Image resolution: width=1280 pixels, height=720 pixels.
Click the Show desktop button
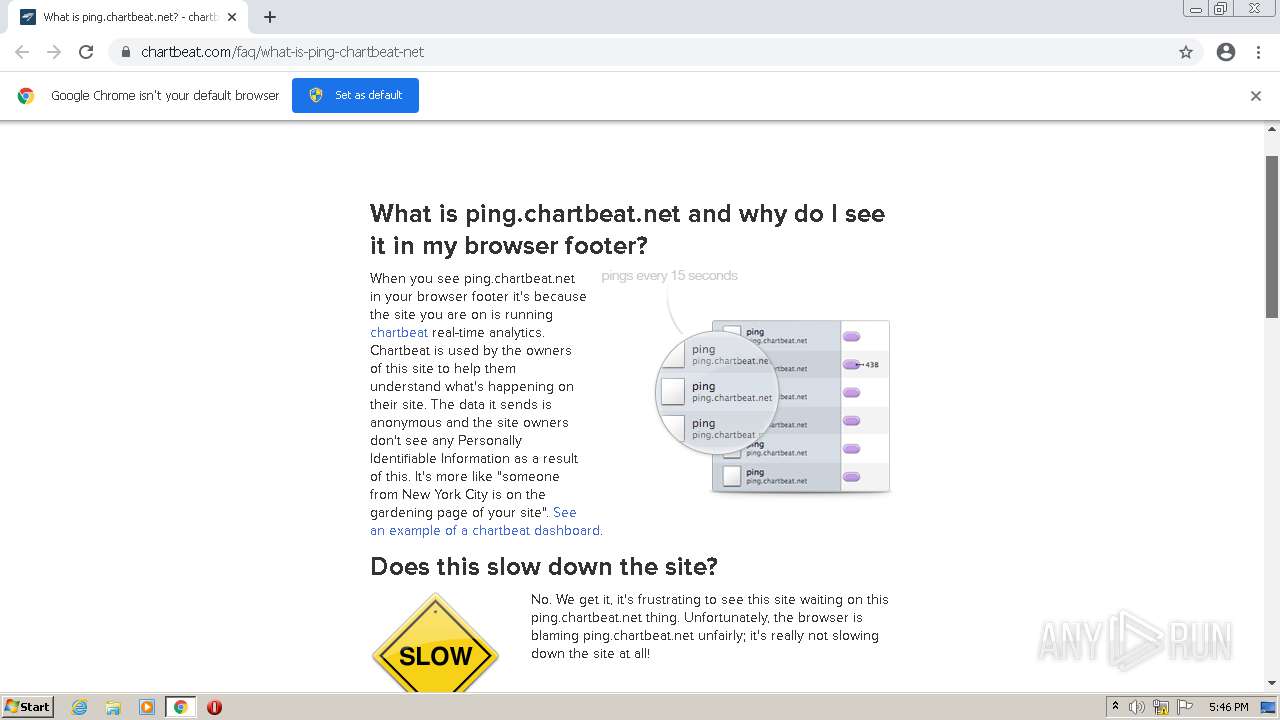(x=1268, y=707)
